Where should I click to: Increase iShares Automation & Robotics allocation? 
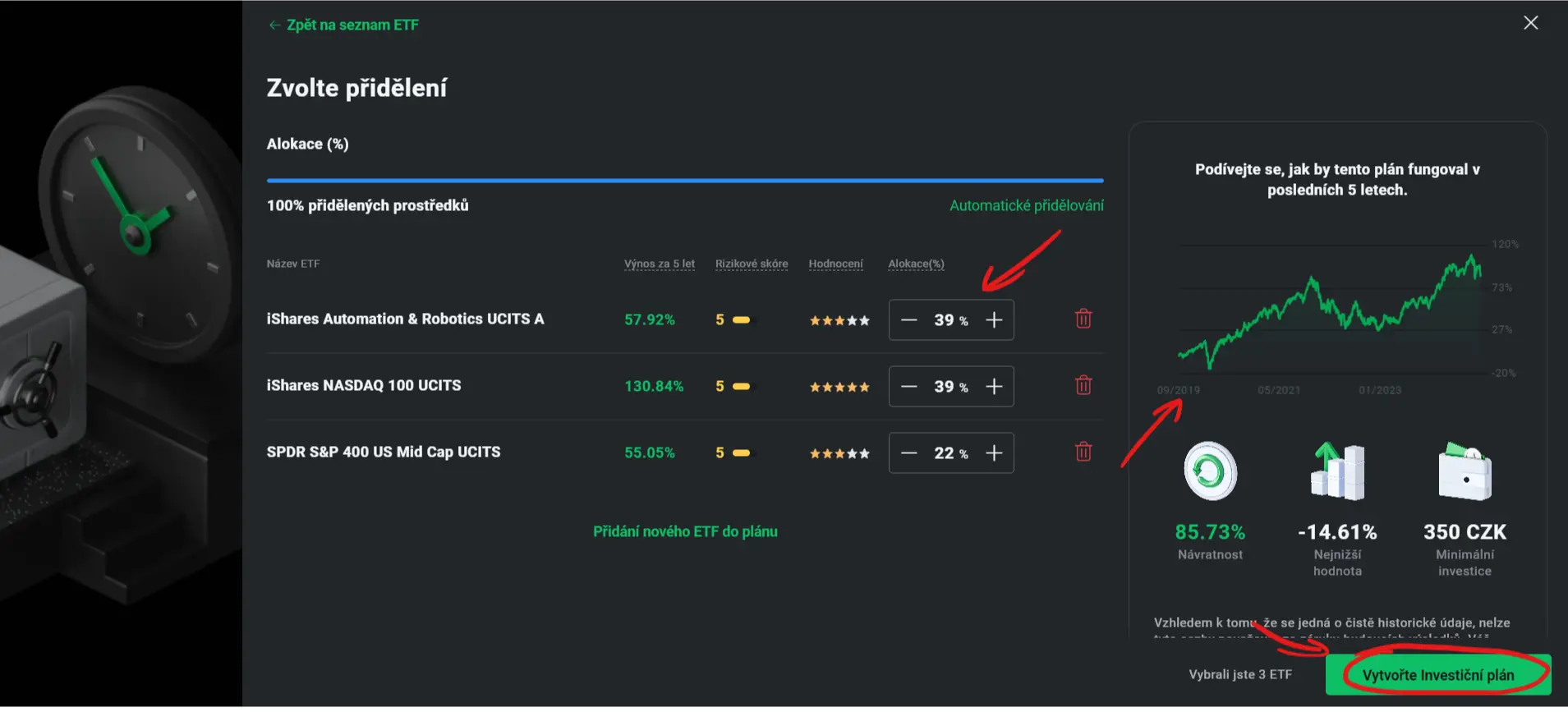(994, 319)
